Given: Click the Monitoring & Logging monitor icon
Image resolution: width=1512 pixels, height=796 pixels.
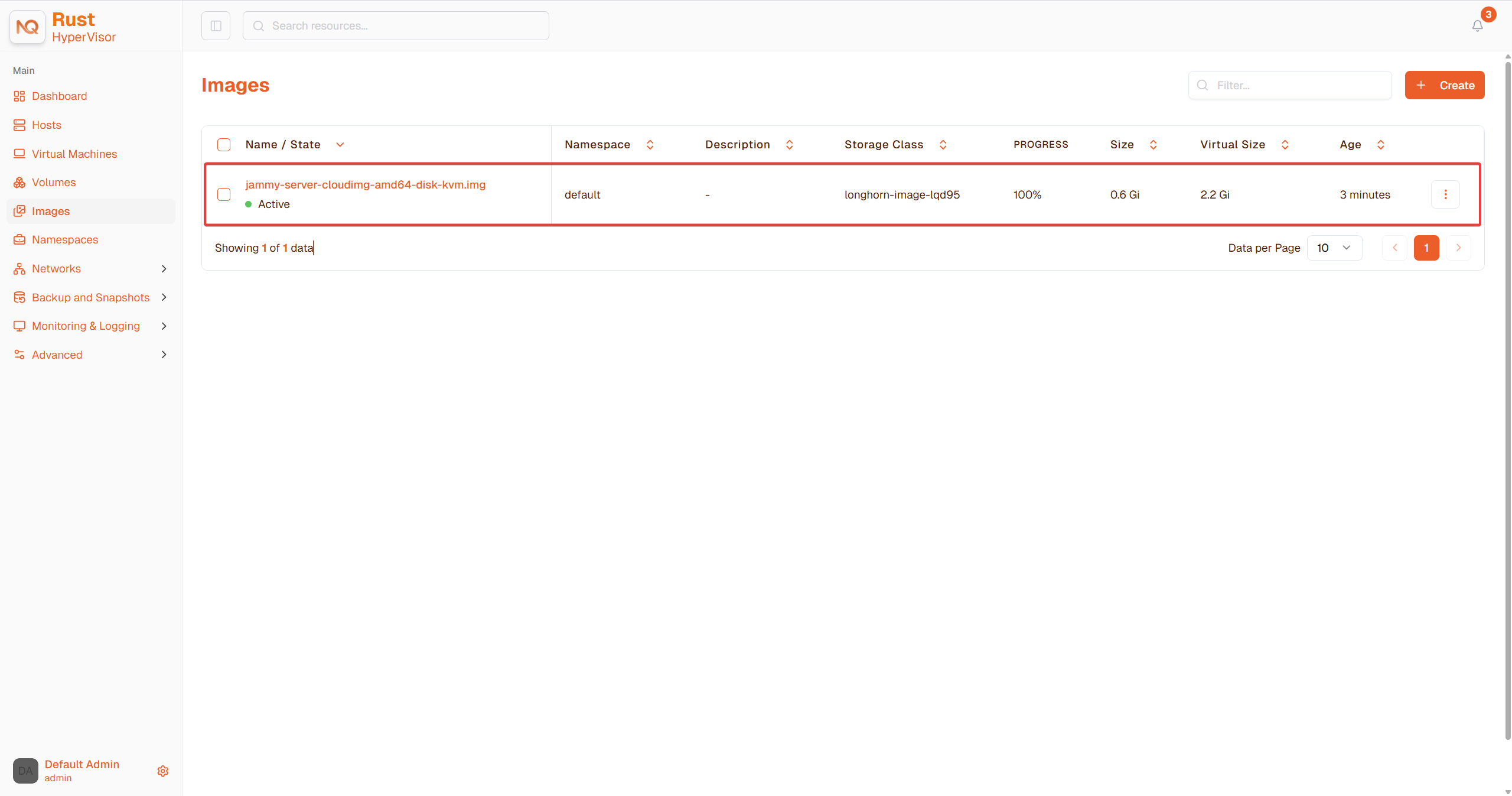Looking at the screenshot, I should pos(19,326).
